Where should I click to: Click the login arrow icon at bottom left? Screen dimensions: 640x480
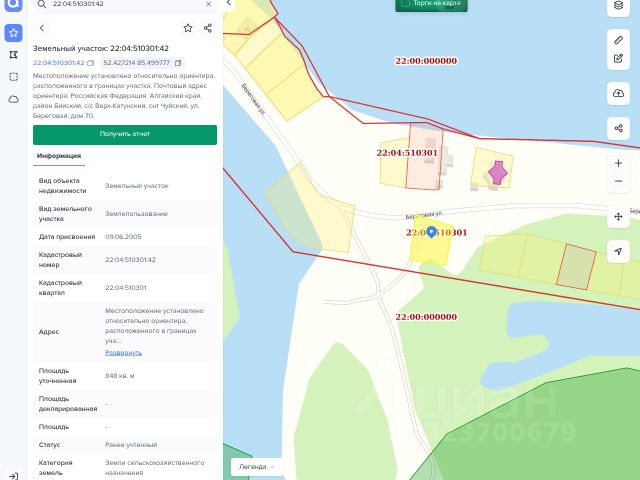13,476
